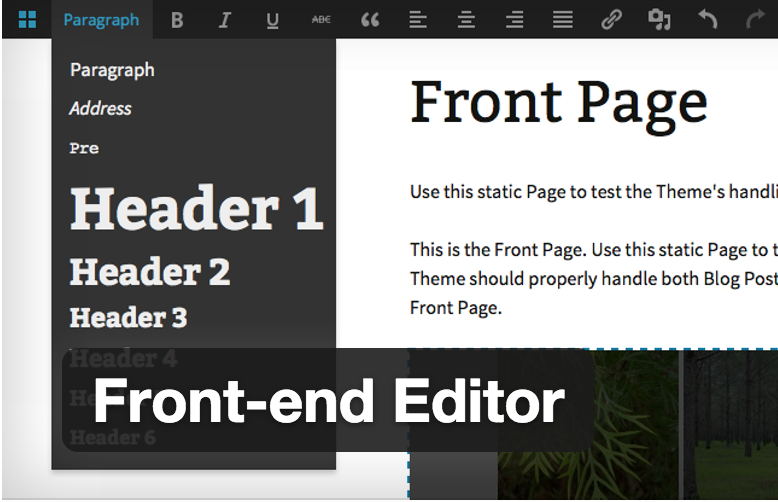The width and height of the screenshot is (778, 502).
Task: Open the Paragraph format dropdown
Action: [101, 20]
